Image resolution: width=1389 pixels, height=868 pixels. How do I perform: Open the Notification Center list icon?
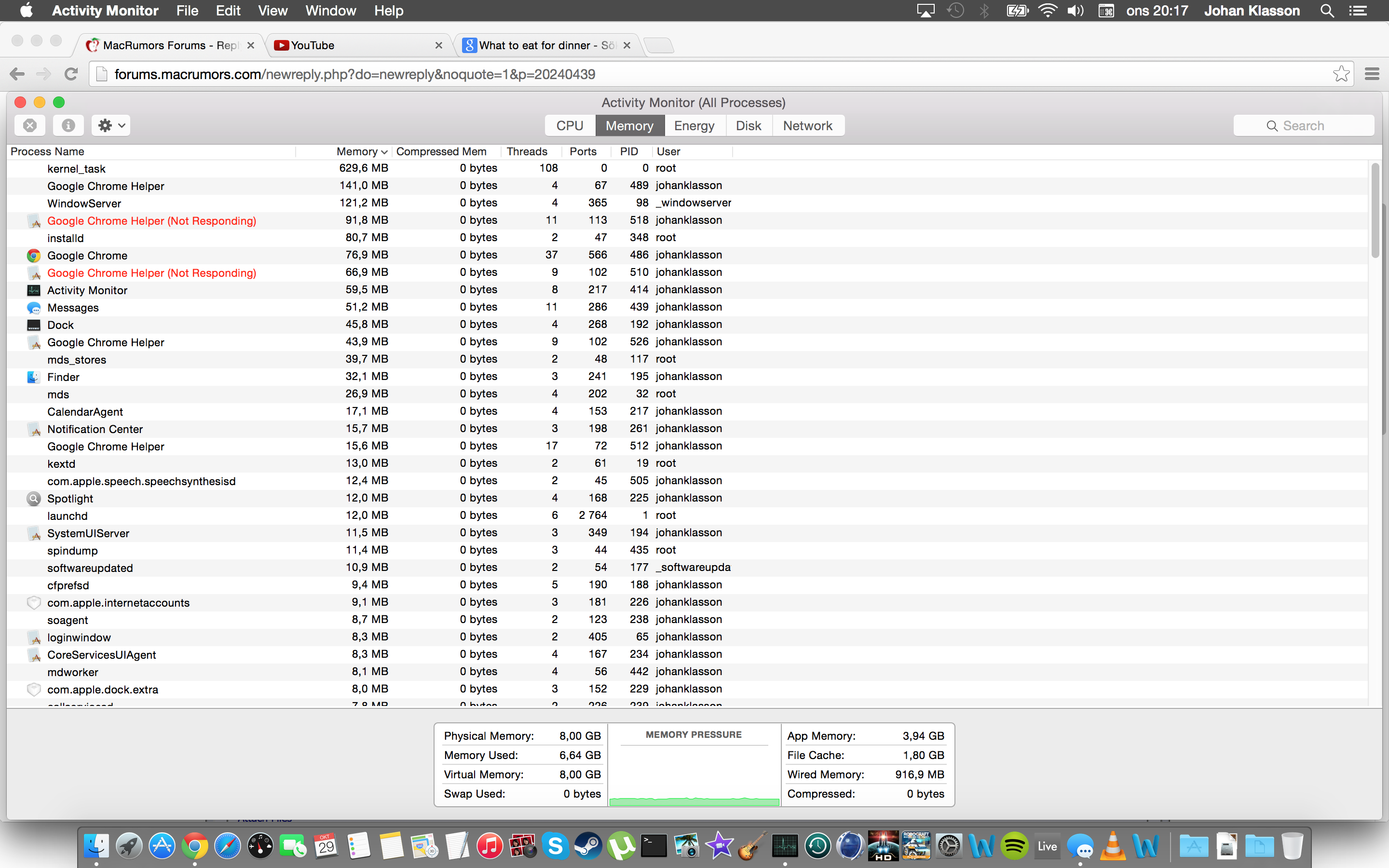(1358, 10)
